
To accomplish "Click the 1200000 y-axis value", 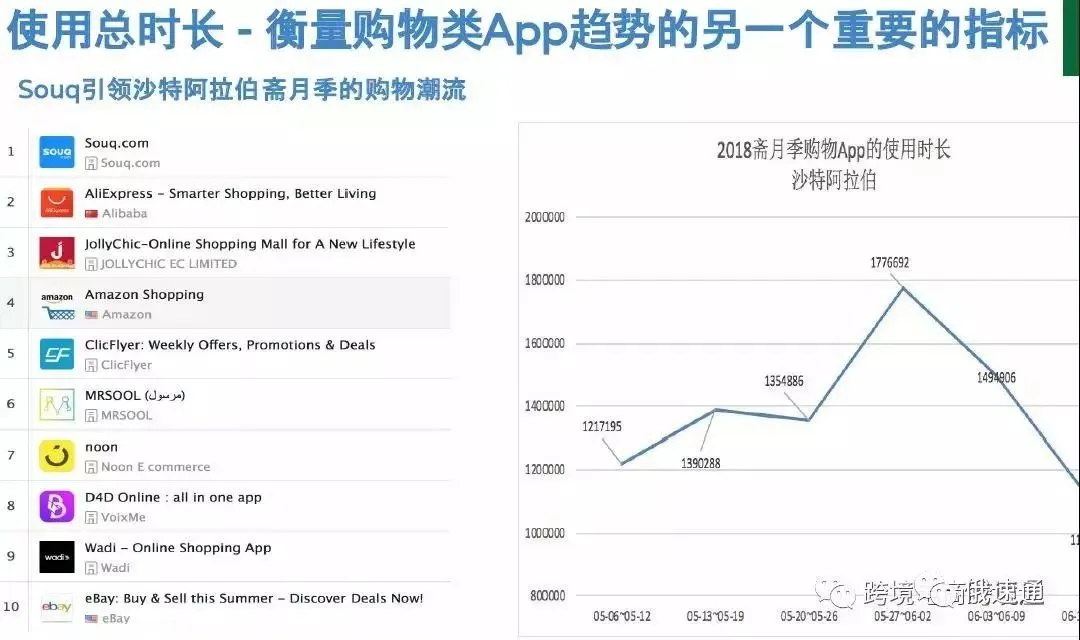I will [545, 470].
